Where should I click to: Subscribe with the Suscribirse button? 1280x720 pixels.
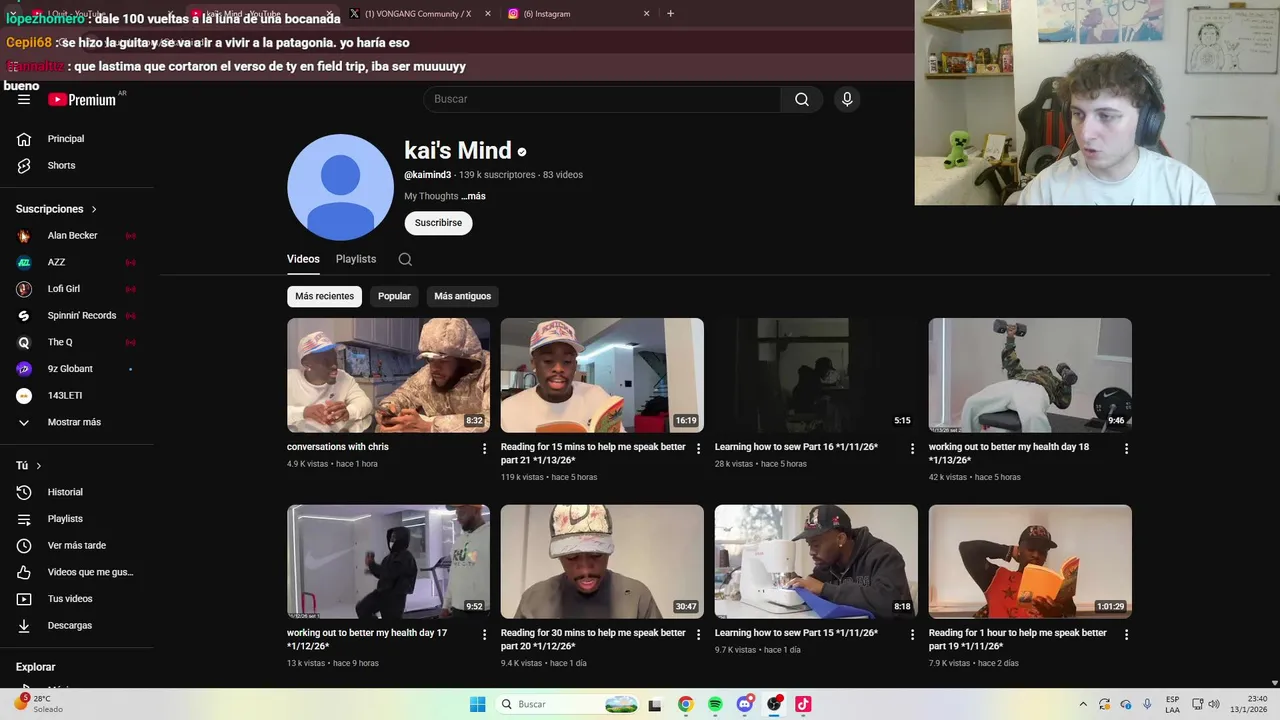pyautogui.click(x=438, y=223)
